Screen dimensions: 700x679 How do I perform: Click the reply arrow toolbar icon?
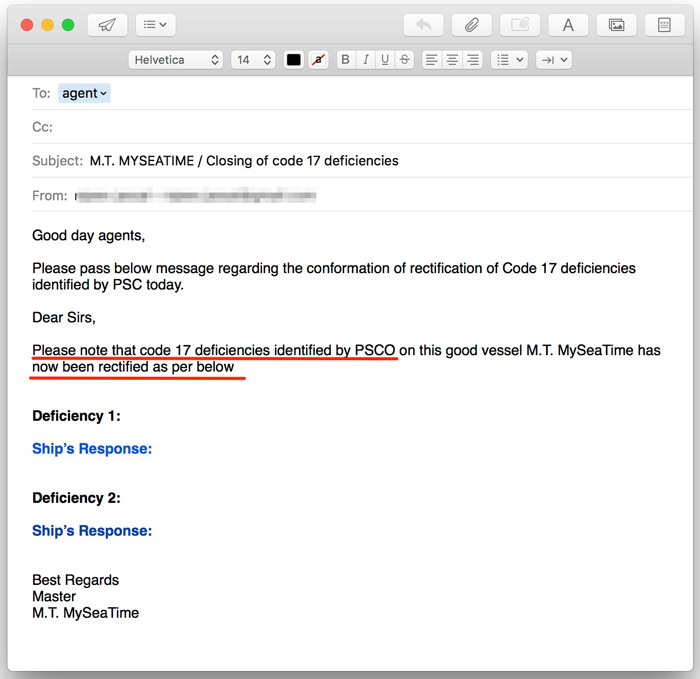423,25
